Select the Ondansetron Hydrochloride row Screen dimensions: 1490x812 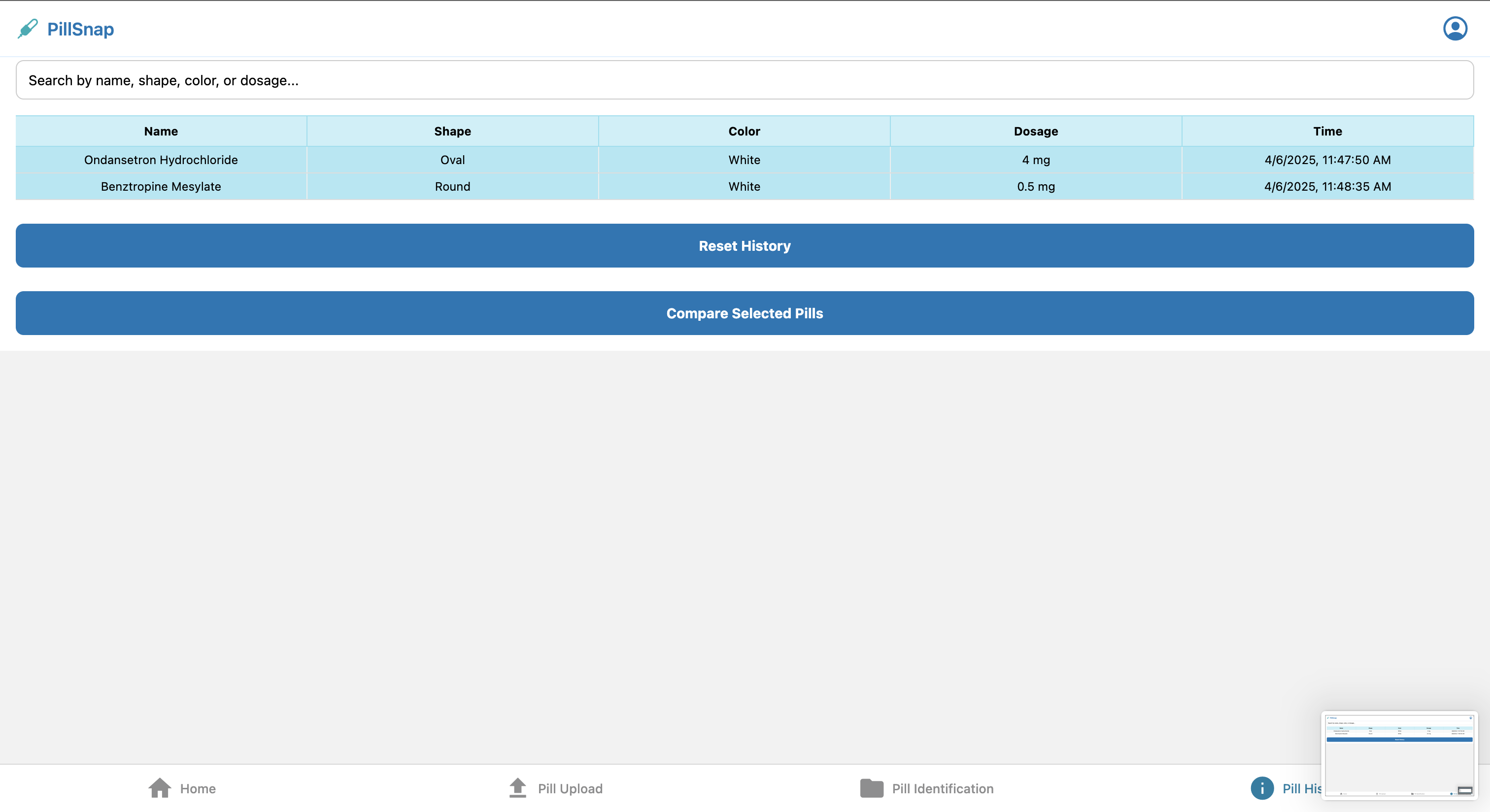click(x=161, y=160)
